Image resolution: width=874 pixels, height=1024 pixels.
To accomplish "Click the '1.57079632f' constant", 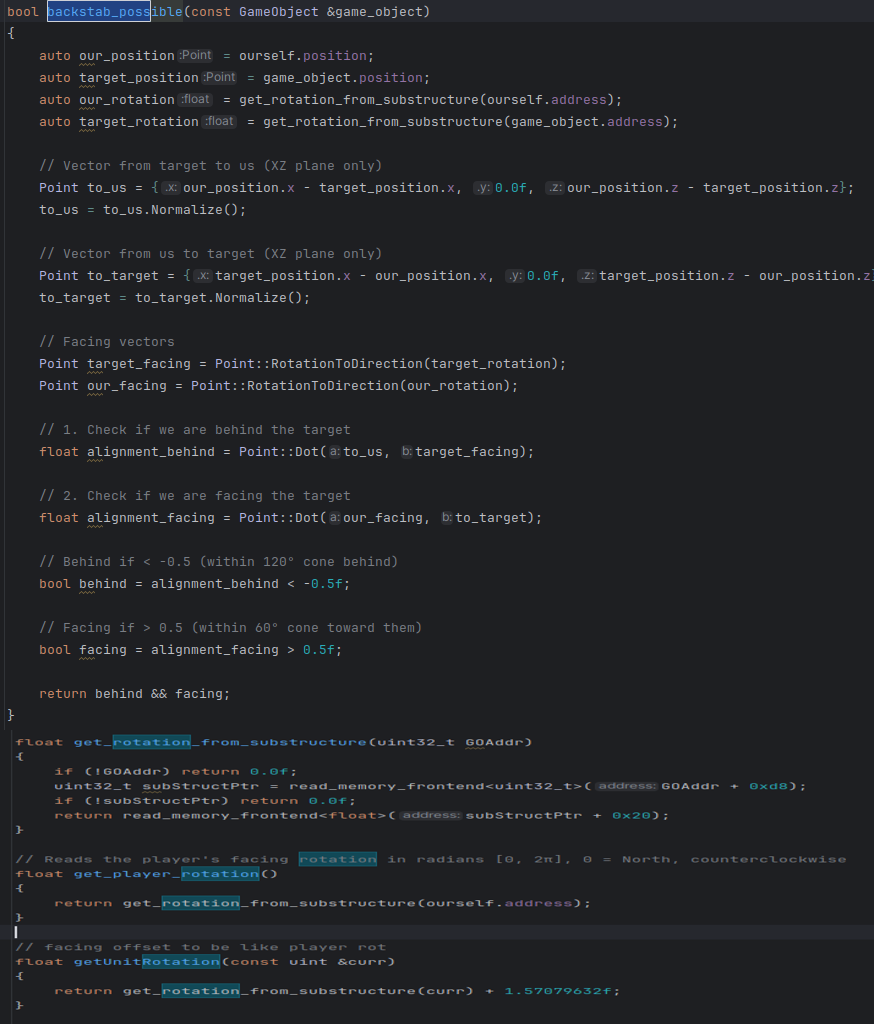I will (558, 991).
